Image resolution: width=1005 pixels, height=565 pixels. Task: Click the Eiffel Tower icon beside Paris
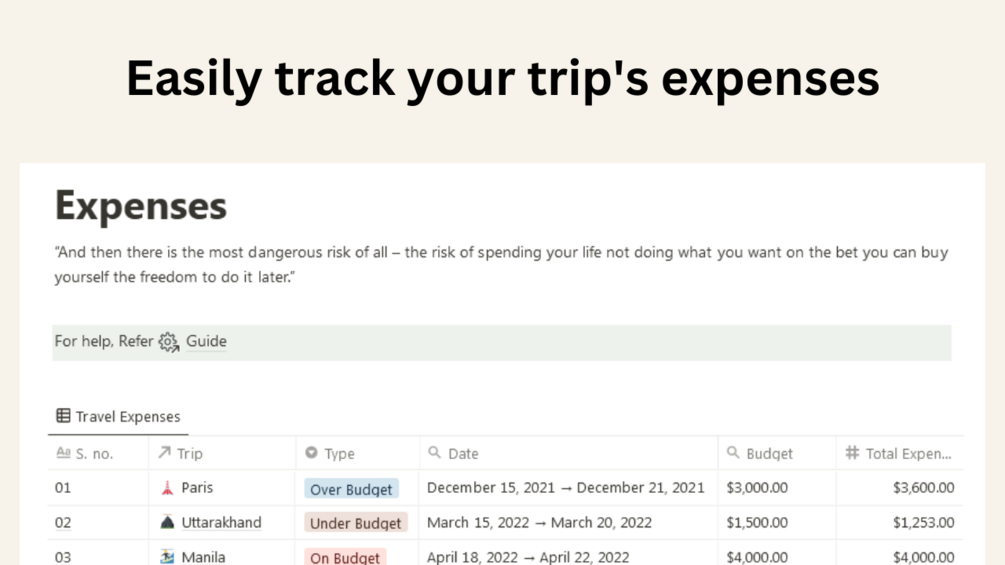pos(167,488)
